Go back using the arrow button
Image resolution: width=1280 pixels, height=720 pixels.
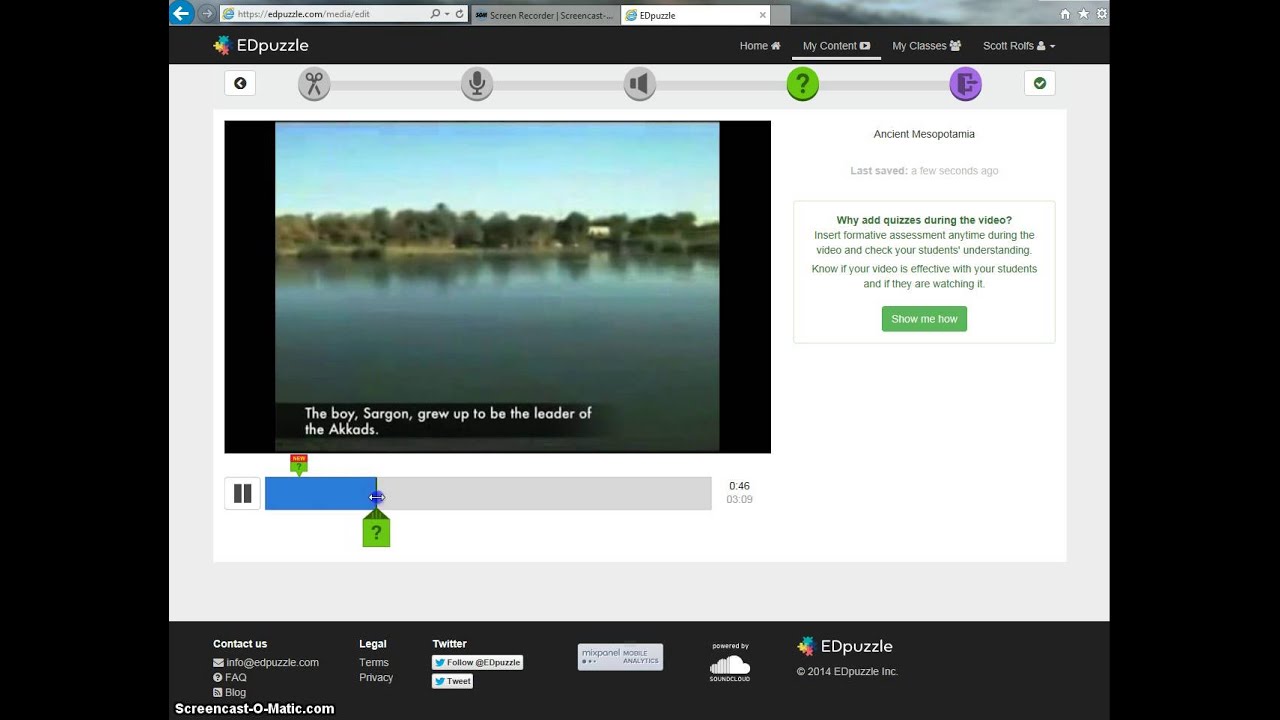tap(240, 83)
